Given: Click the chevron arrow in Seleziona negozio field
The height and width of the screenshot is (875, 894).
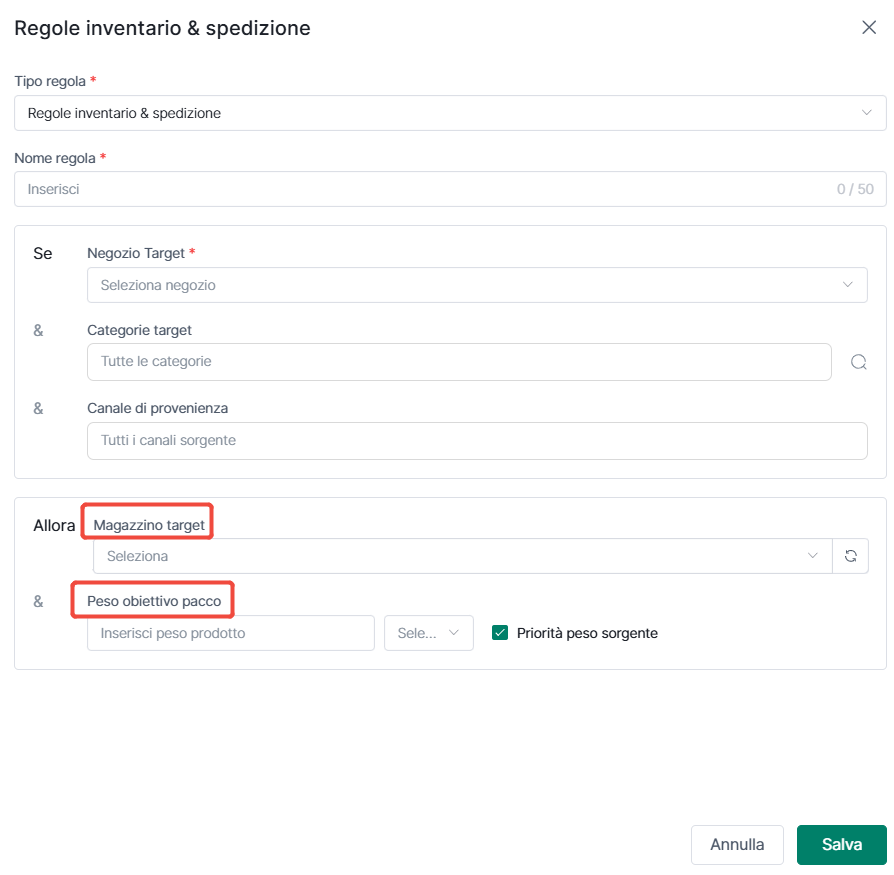Looking at the screenshot, I should pos(847,284).
